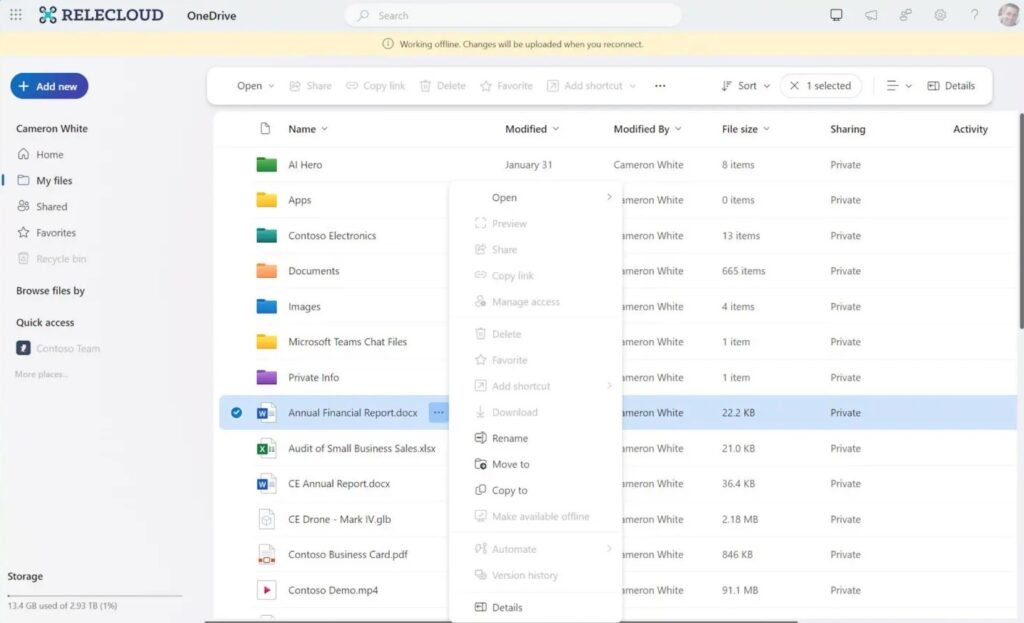Choose Move to in context menu

pyautogui.click(x=536, y=464)
